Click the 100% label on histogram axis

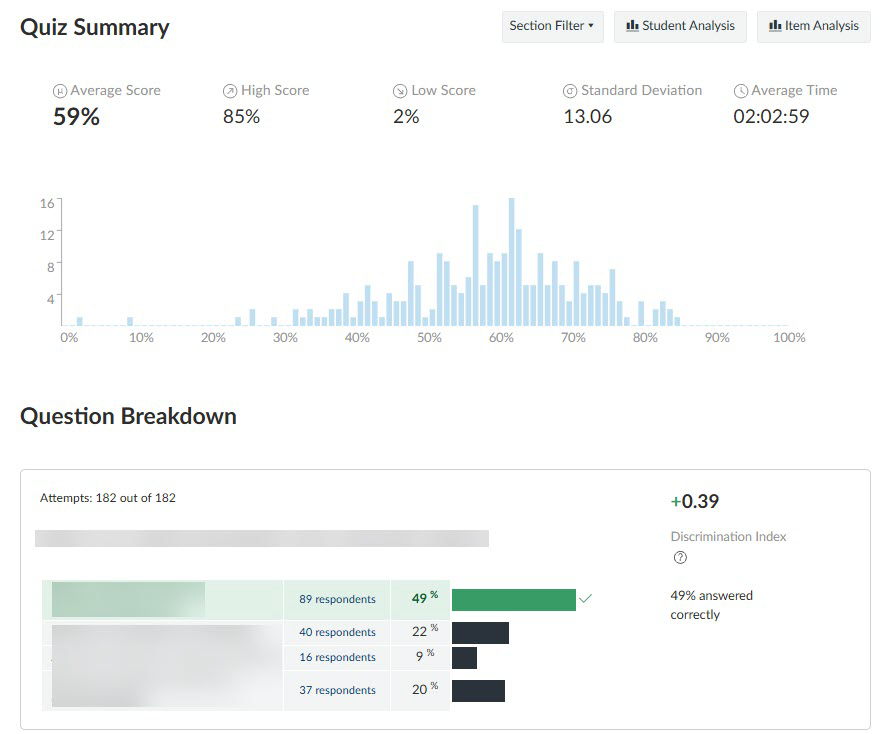789,338
